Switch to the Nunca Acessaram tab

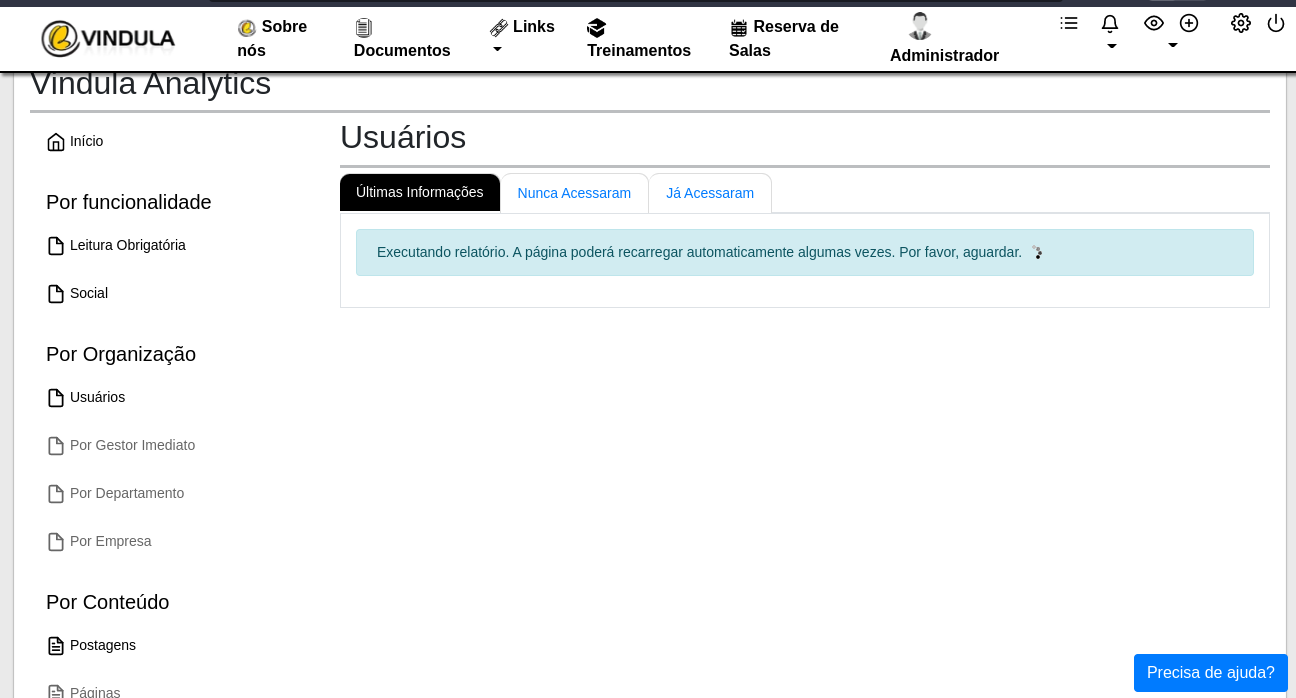(x=574, y=193)
